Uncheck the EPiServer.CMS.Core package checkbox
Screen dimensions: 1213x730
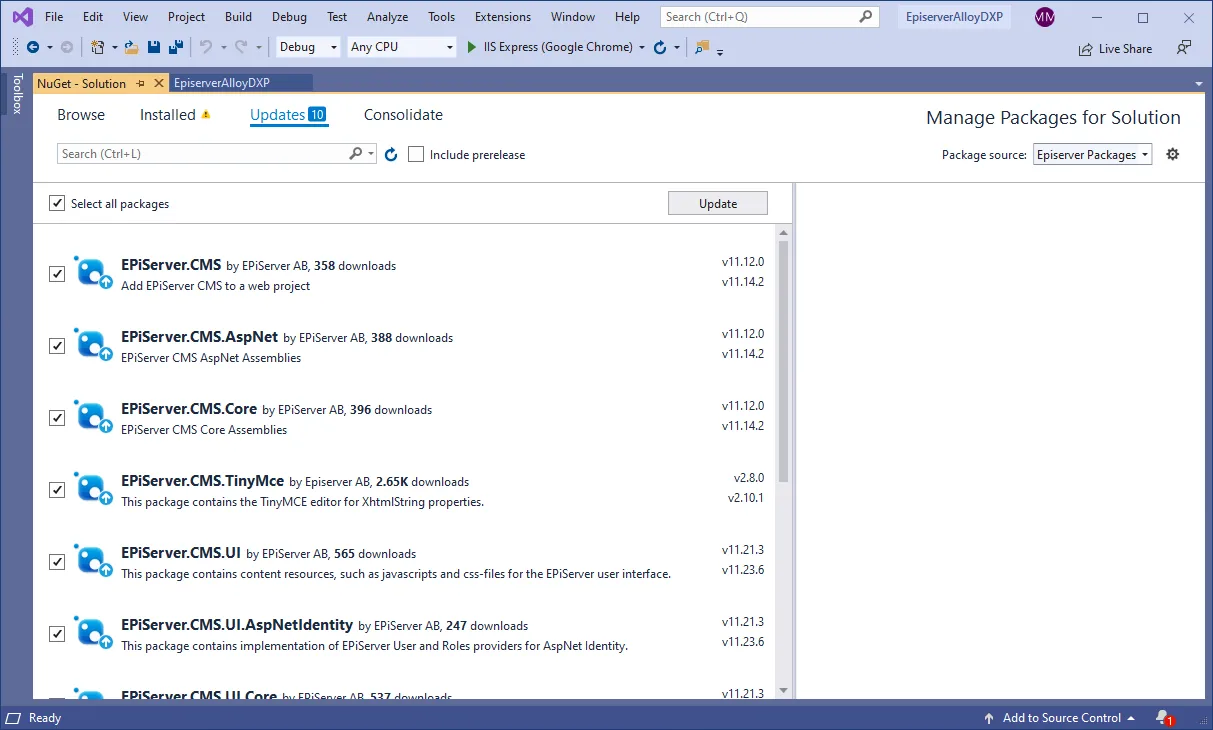pos(57,417)
